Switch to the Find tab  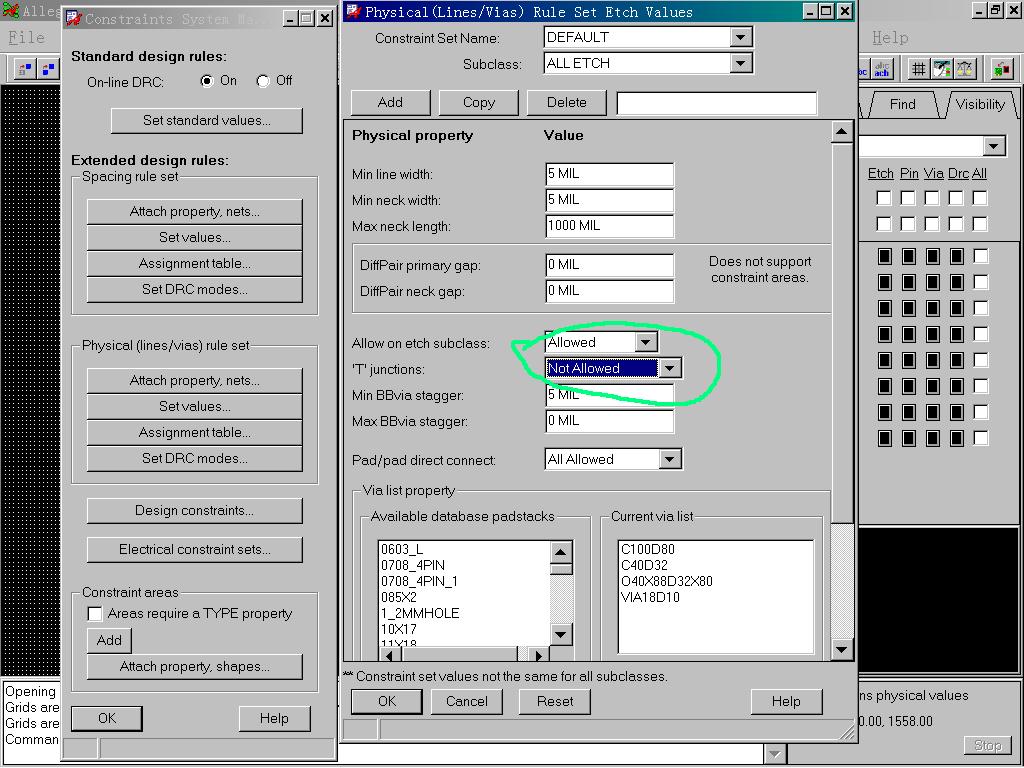(x=903, y=104)
